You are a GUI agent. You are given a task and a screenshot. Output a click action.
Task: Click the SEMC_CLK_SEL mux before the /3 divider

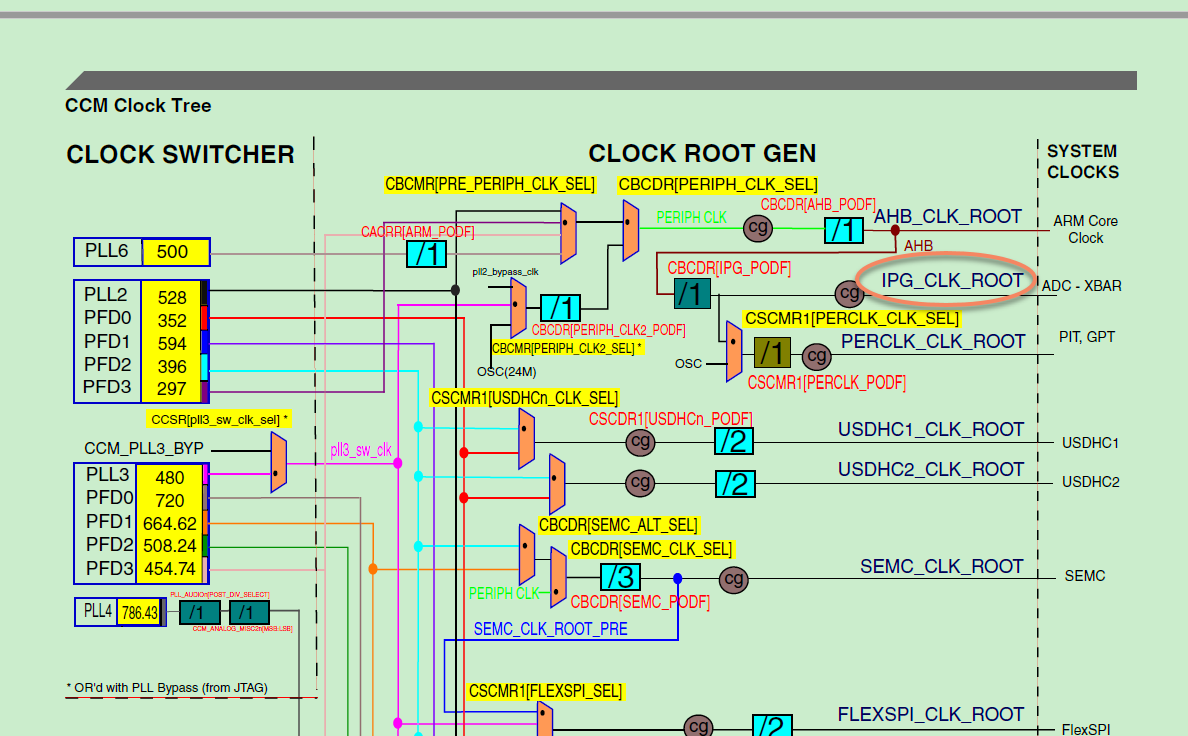[558, 577]
